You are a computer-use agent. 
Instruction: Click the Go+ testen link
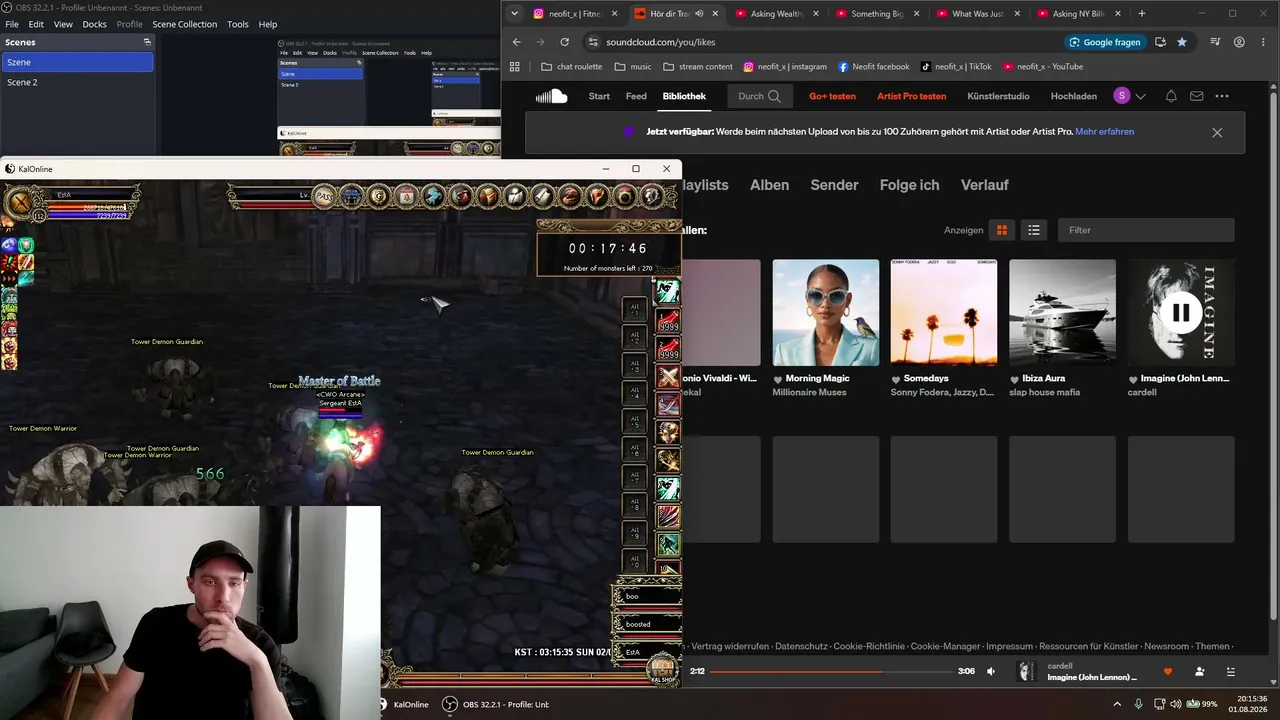(x=832, y=96)
